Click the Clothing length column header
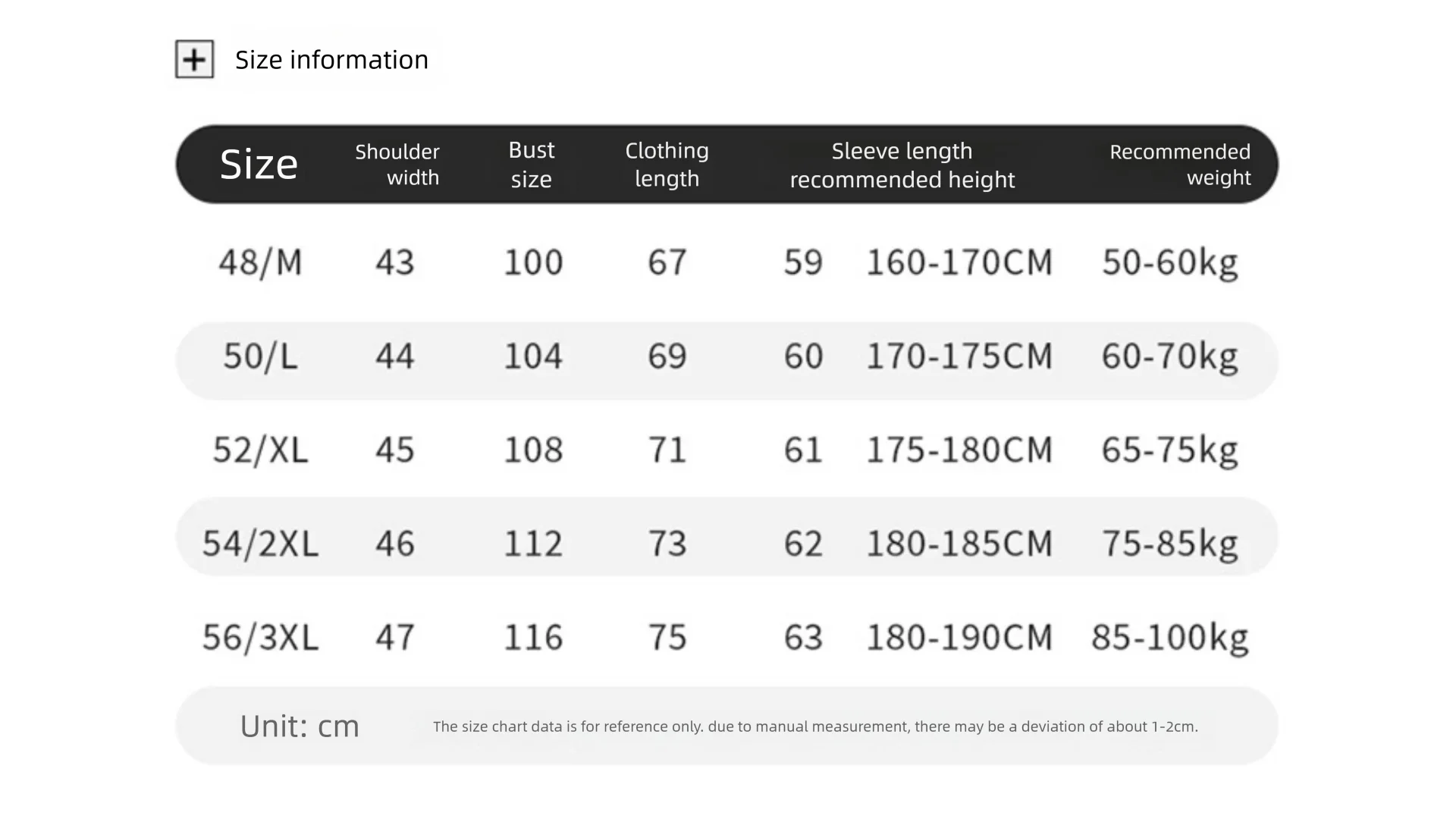This screenshot has width=1456, height=819. coord(667,164)
